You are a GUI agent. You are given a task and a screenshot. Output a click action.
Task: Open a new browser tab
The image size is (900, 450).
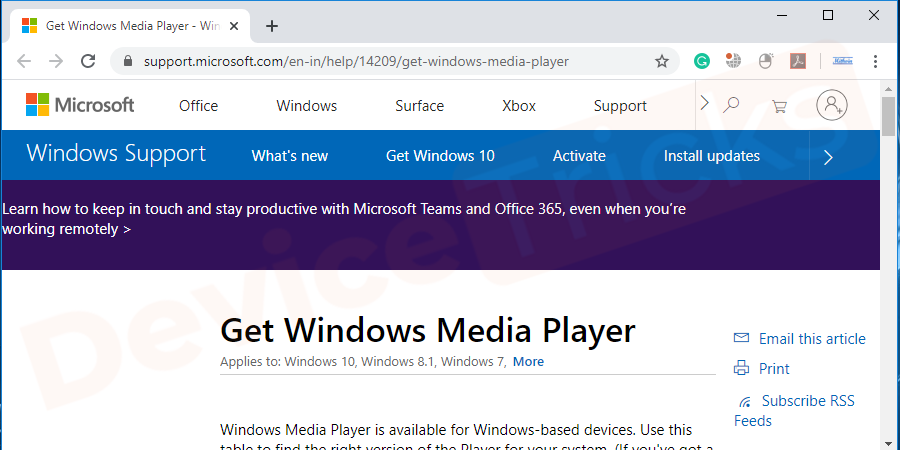point(272,26)
